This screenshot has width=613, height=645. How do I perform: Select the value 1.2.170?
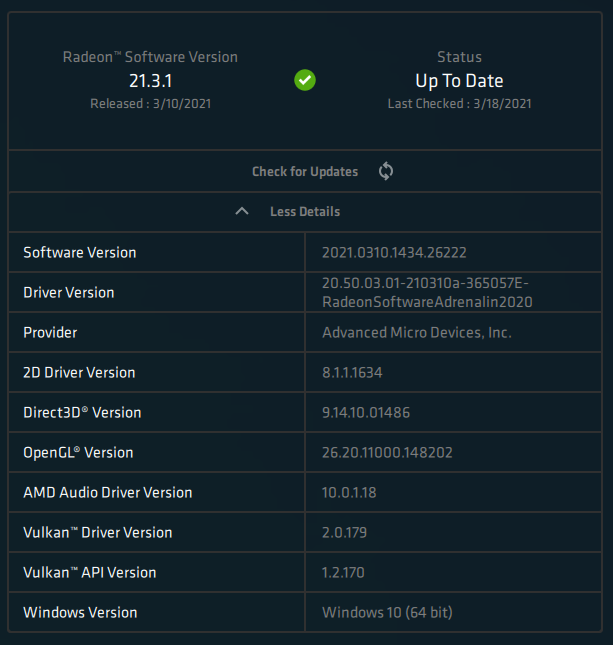pos(343,572)
